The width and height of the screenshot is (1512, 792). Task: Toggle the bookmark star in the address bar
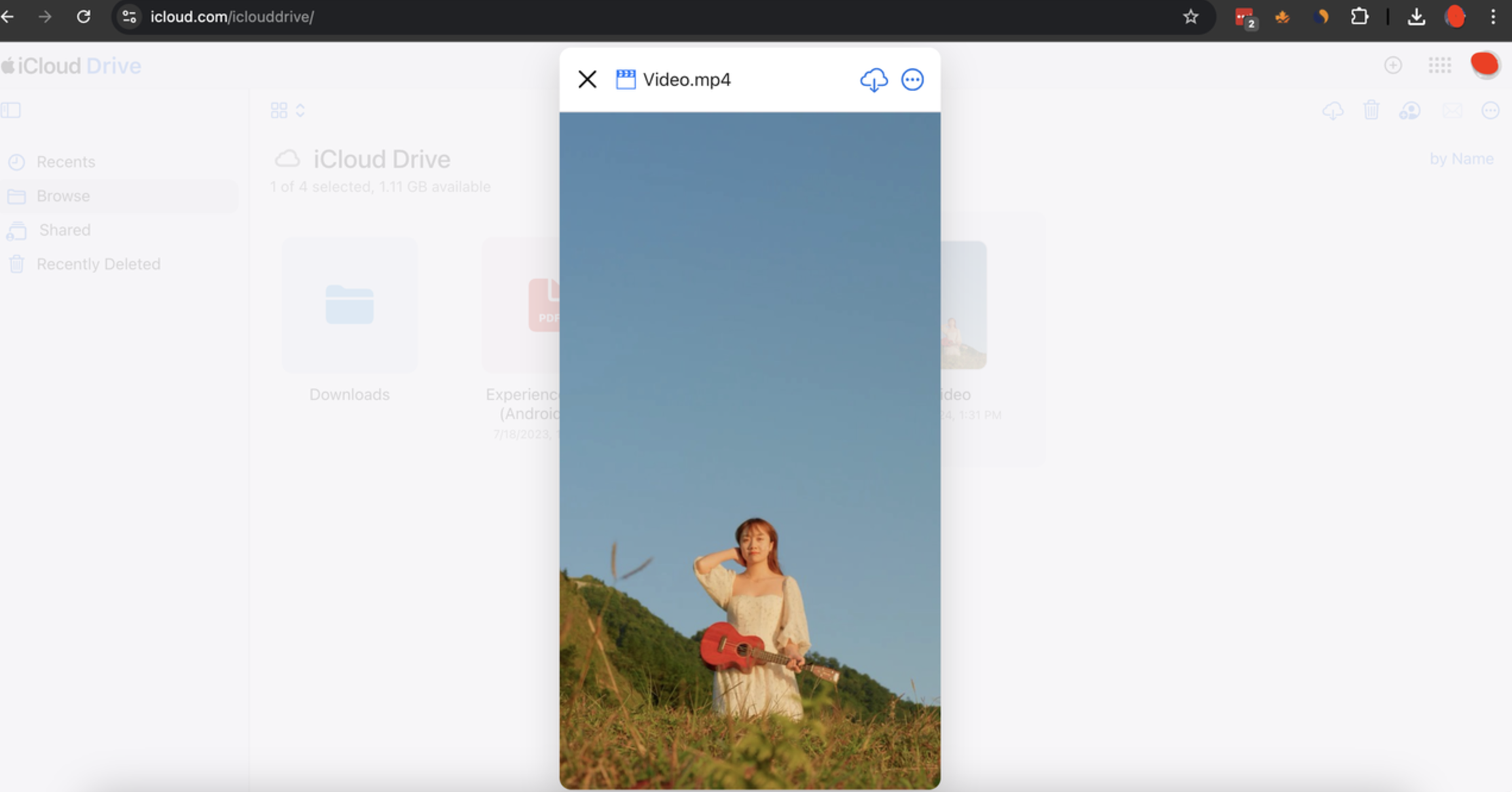point(1191,17)
